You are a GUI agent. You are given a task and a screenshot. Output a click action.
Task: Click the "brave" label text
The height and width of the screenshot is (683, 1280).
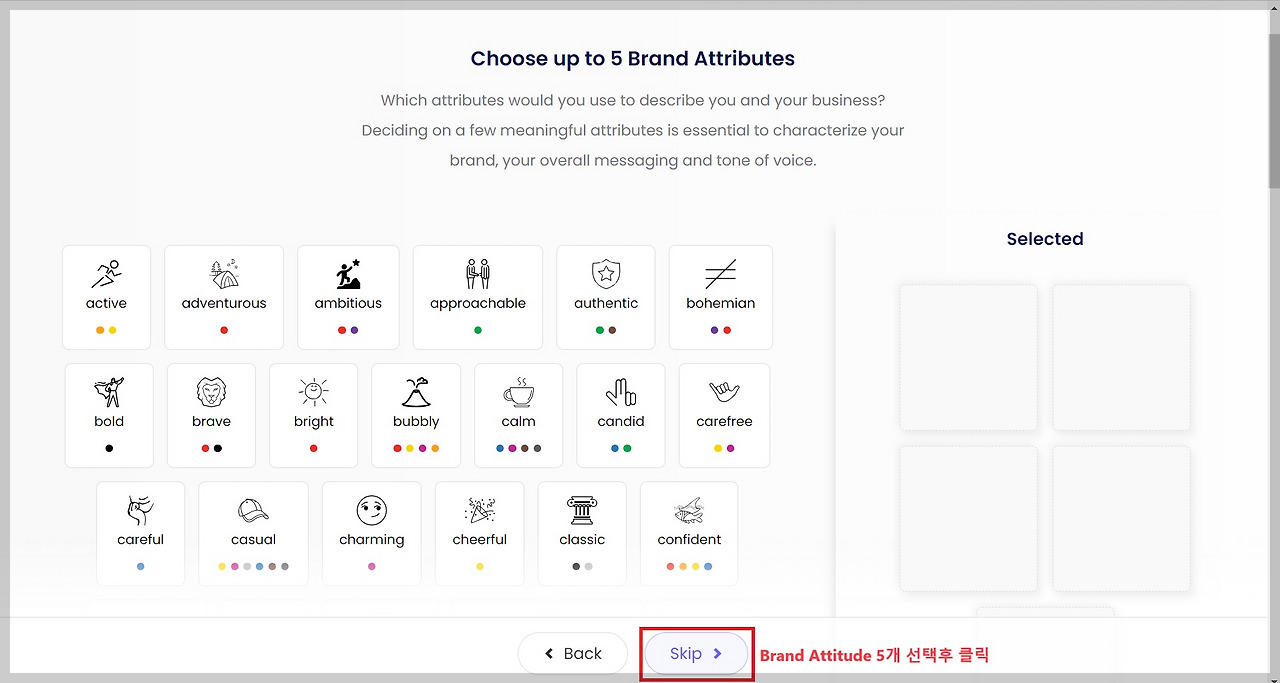(211, 421)
